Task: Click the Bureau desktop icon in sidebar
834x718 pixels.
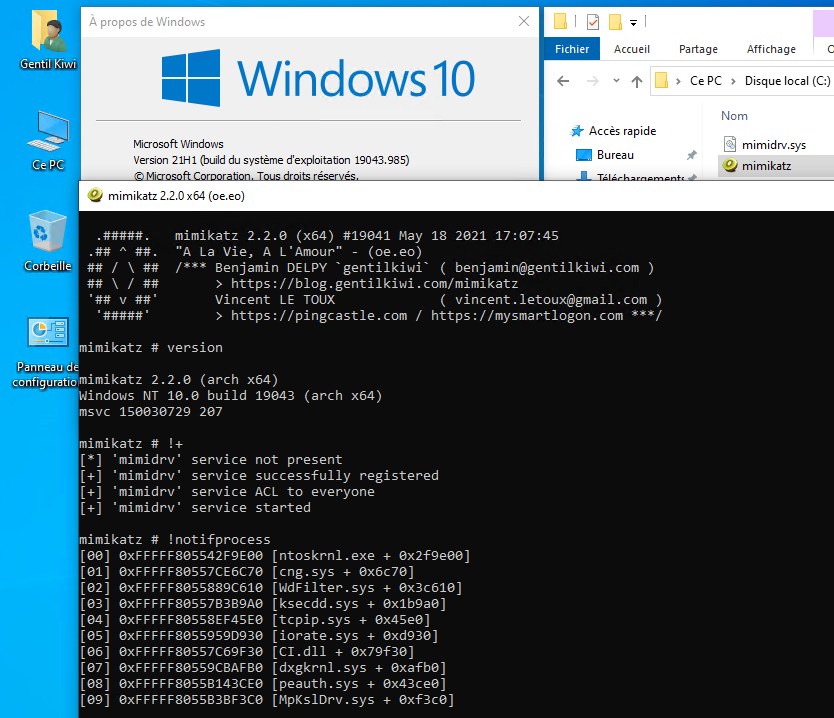Action: 584,155
